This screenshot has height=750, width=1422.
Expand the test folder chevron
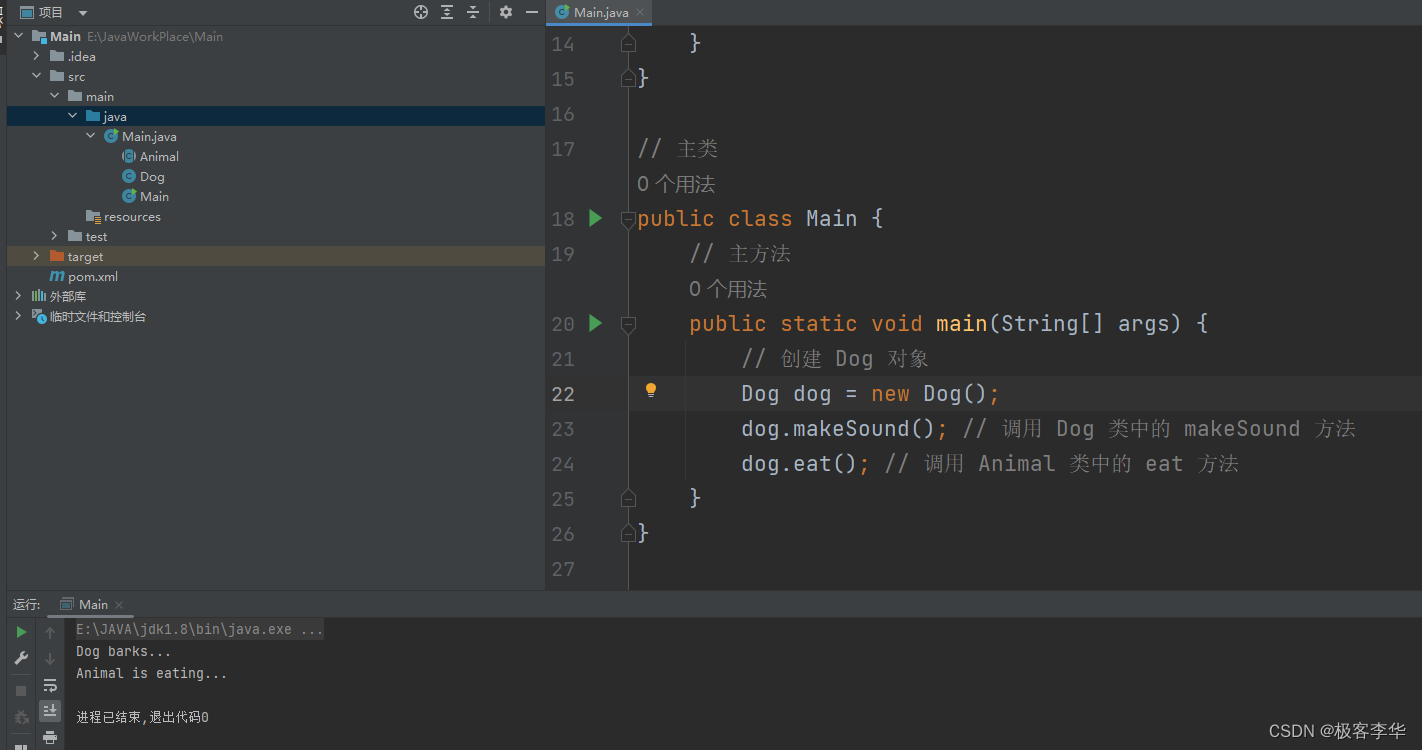click(x=55, y=236)
